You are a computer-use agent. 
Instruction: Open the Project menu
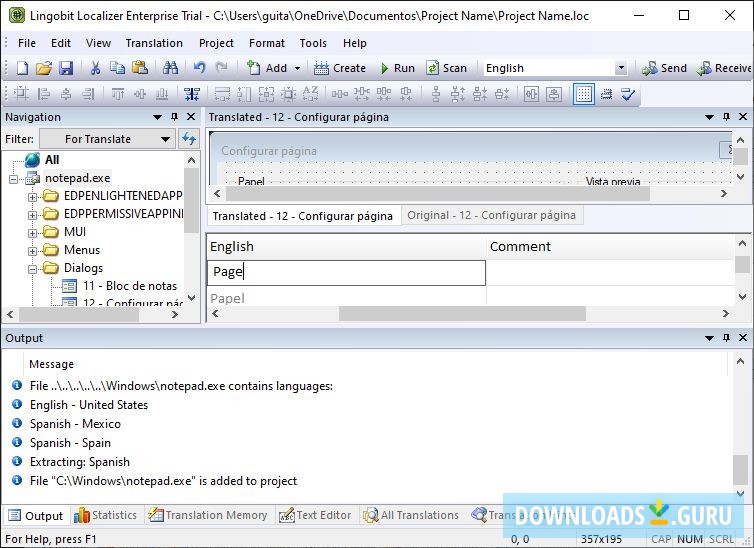[216, 43]
